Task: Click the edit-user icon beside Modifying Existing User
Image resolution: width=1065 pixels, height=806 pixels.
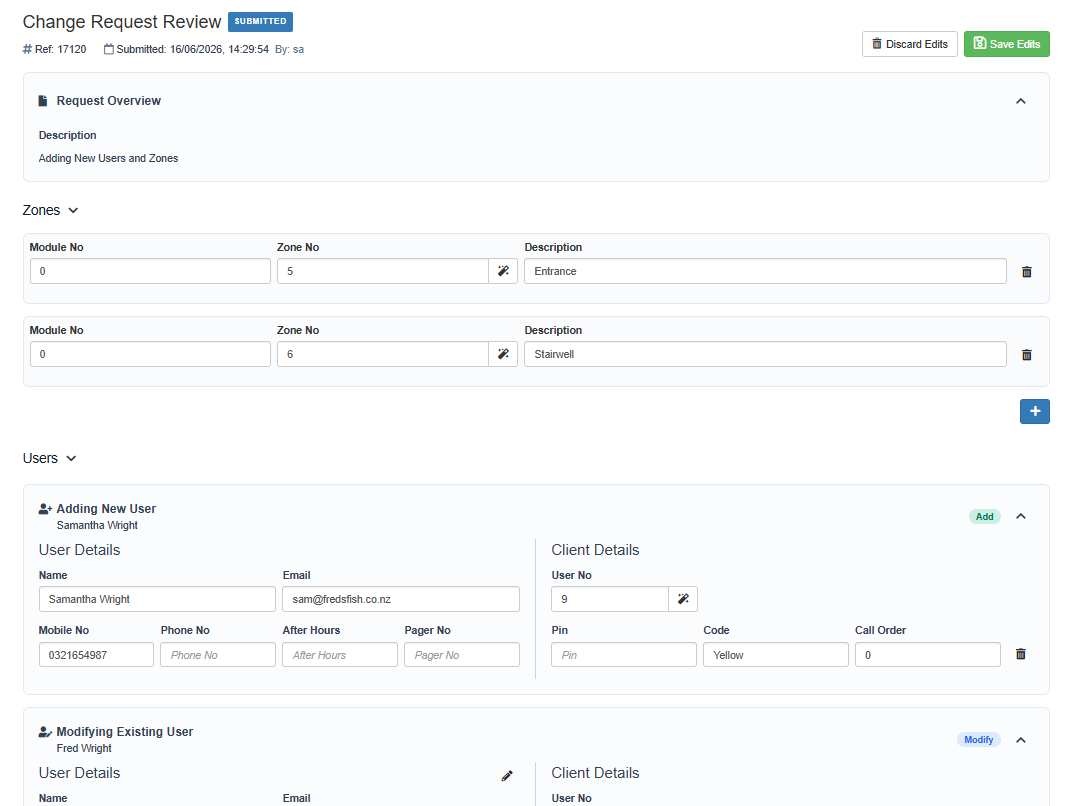Action: pos(46,731)
